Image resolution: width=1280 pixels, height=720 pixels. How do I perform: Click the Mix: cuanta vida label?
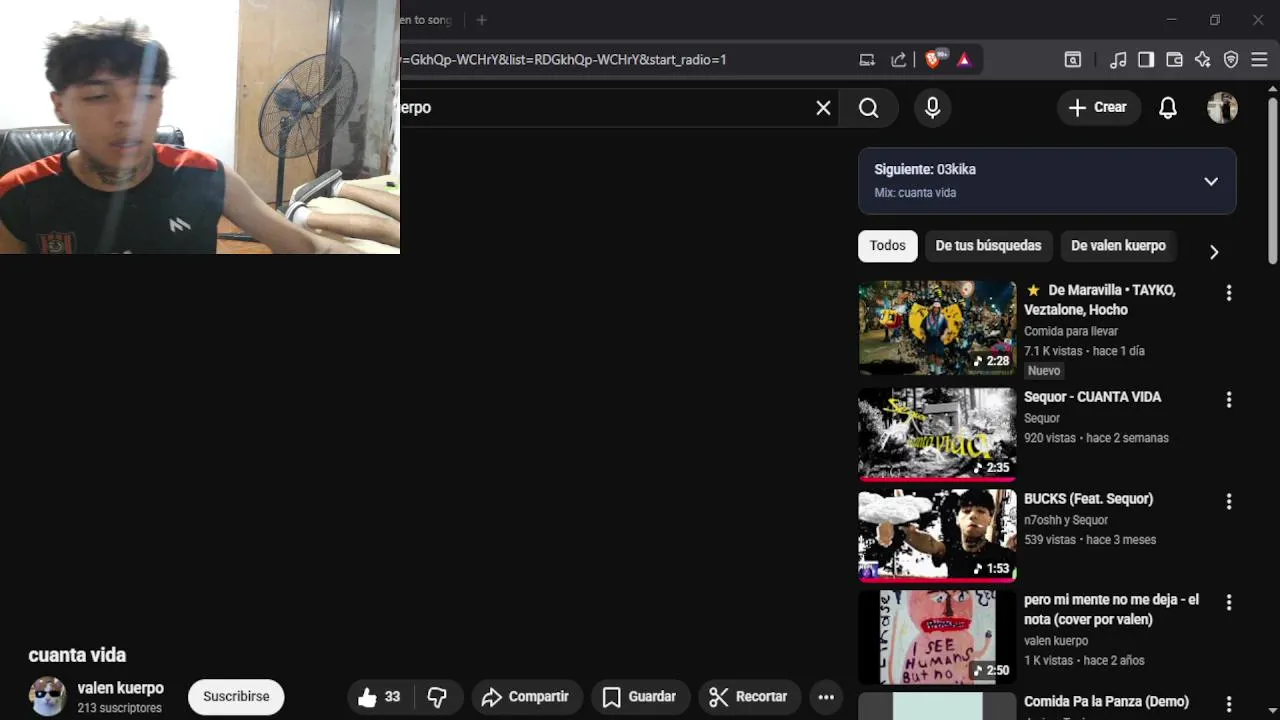915,193
